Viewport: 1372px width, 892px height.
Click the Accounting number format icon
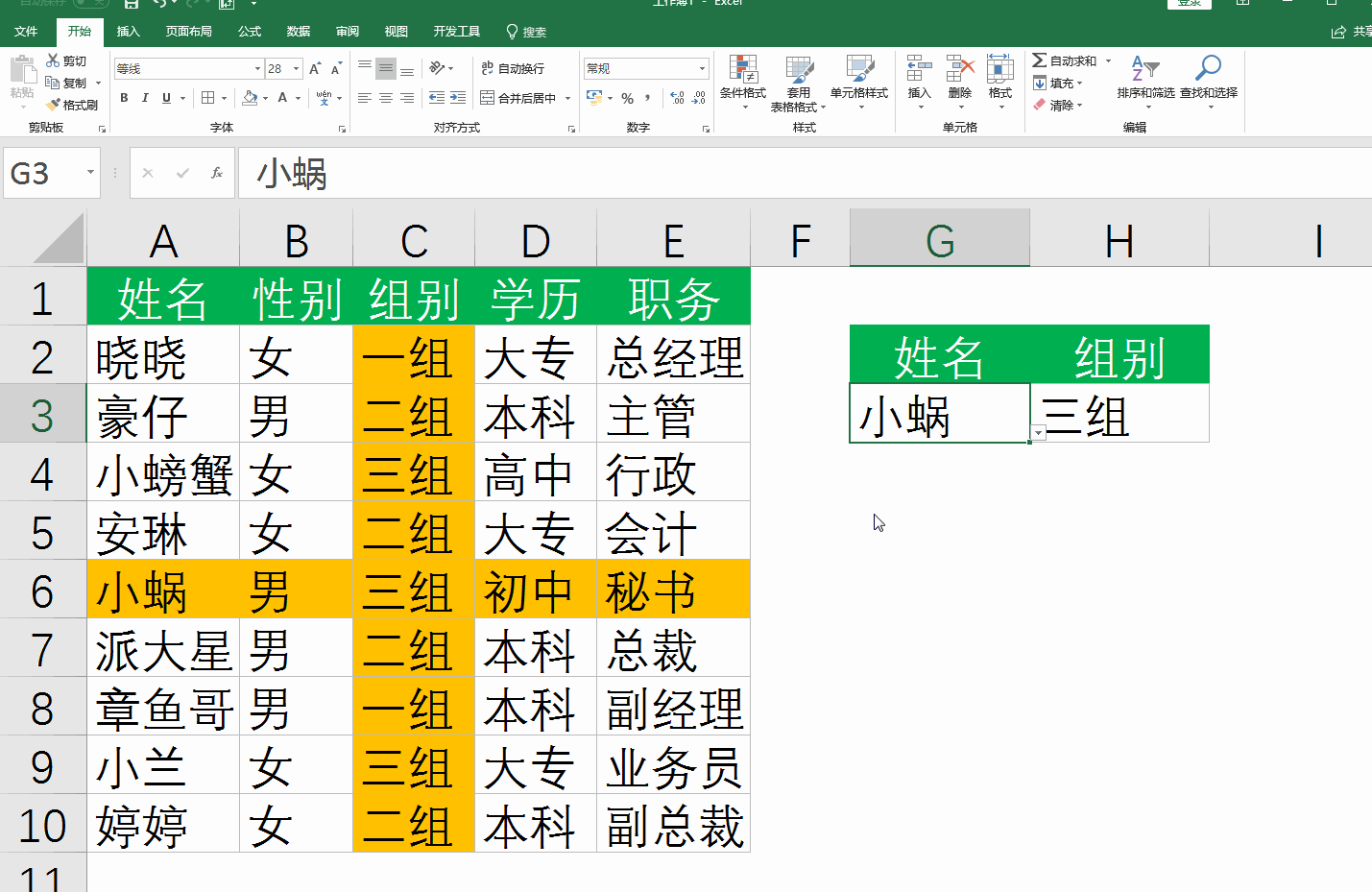[x=594, y=98]
